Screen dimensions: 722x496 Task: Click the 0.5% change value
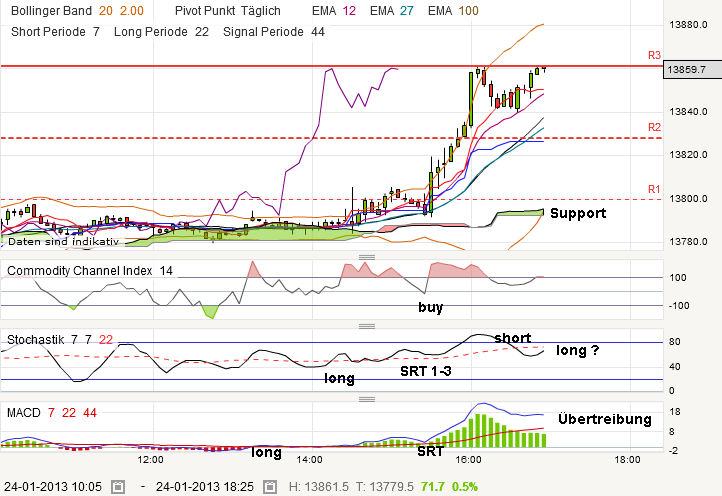465,486
